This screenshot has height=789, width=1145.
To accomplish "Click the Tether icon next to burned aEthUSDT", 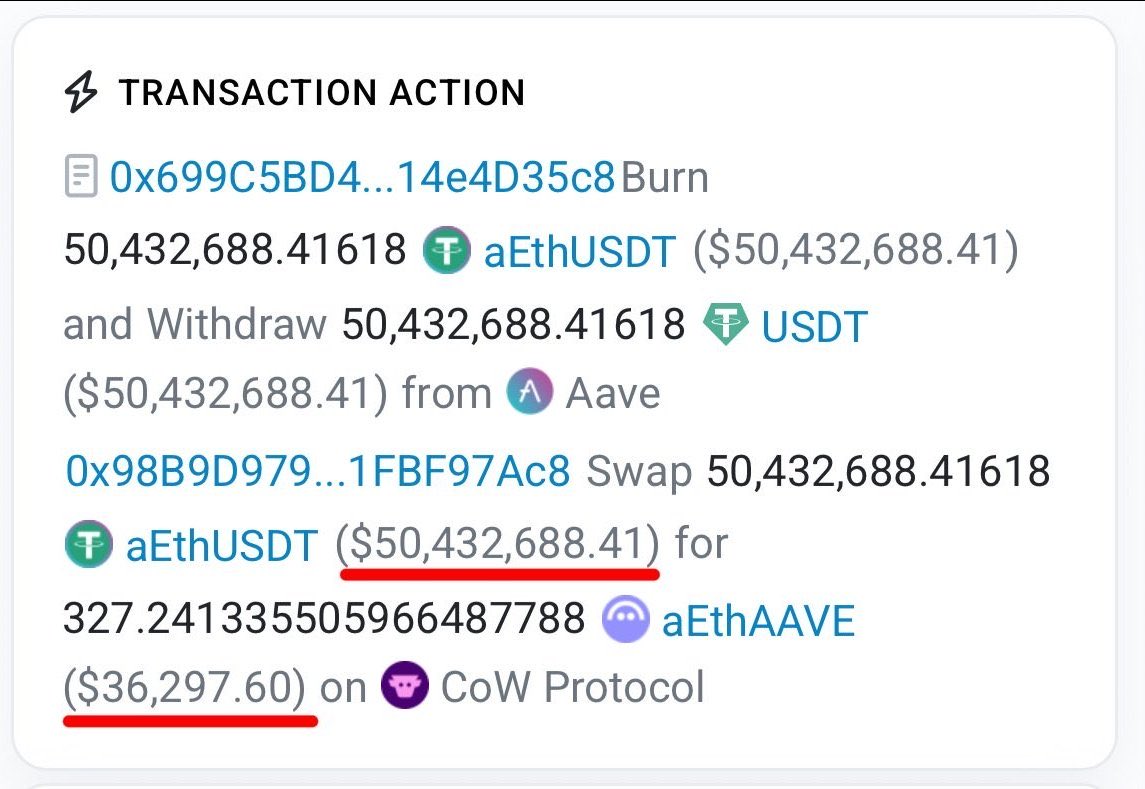I will tap(446, 250).
